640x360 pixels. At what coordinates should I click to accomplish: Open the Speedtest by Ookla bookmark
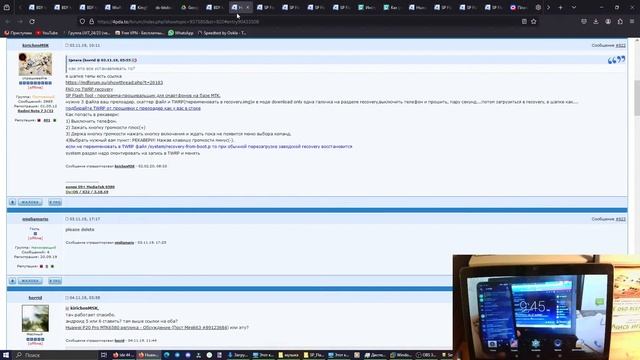[x=222, y=33]
